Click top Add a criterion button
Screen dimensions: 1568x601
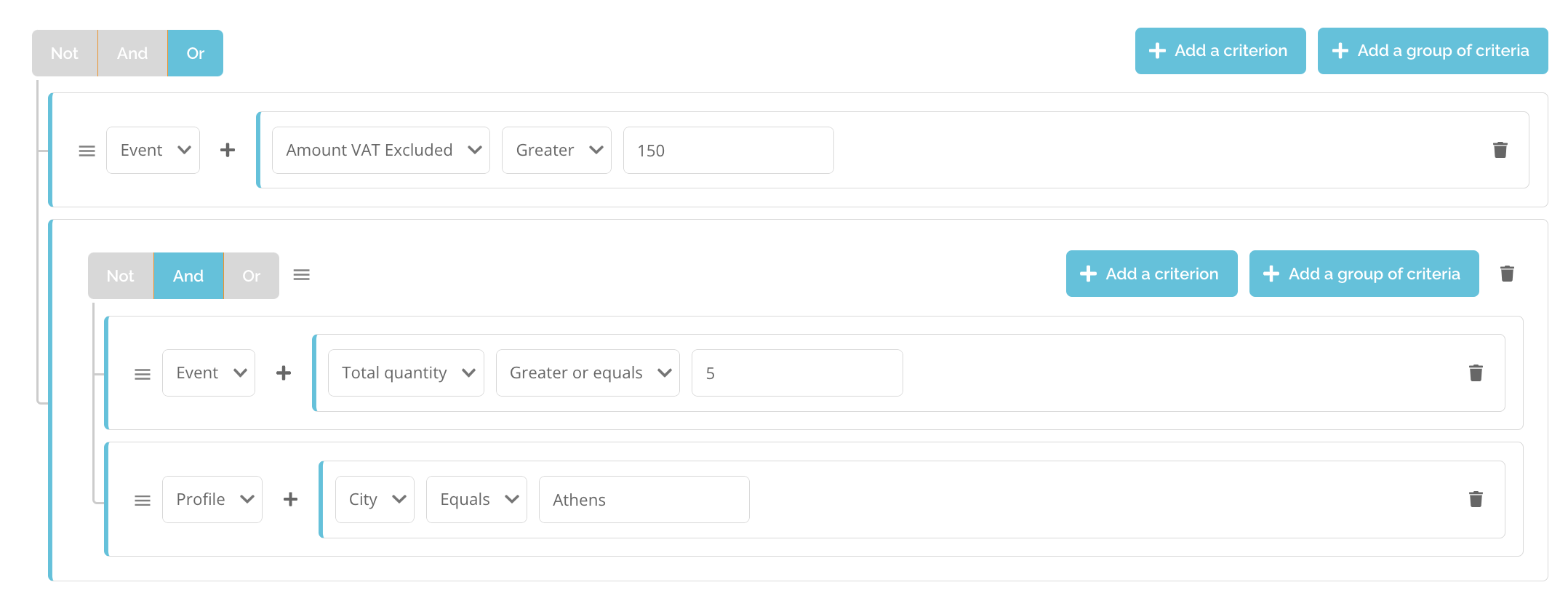[1220, 51]
